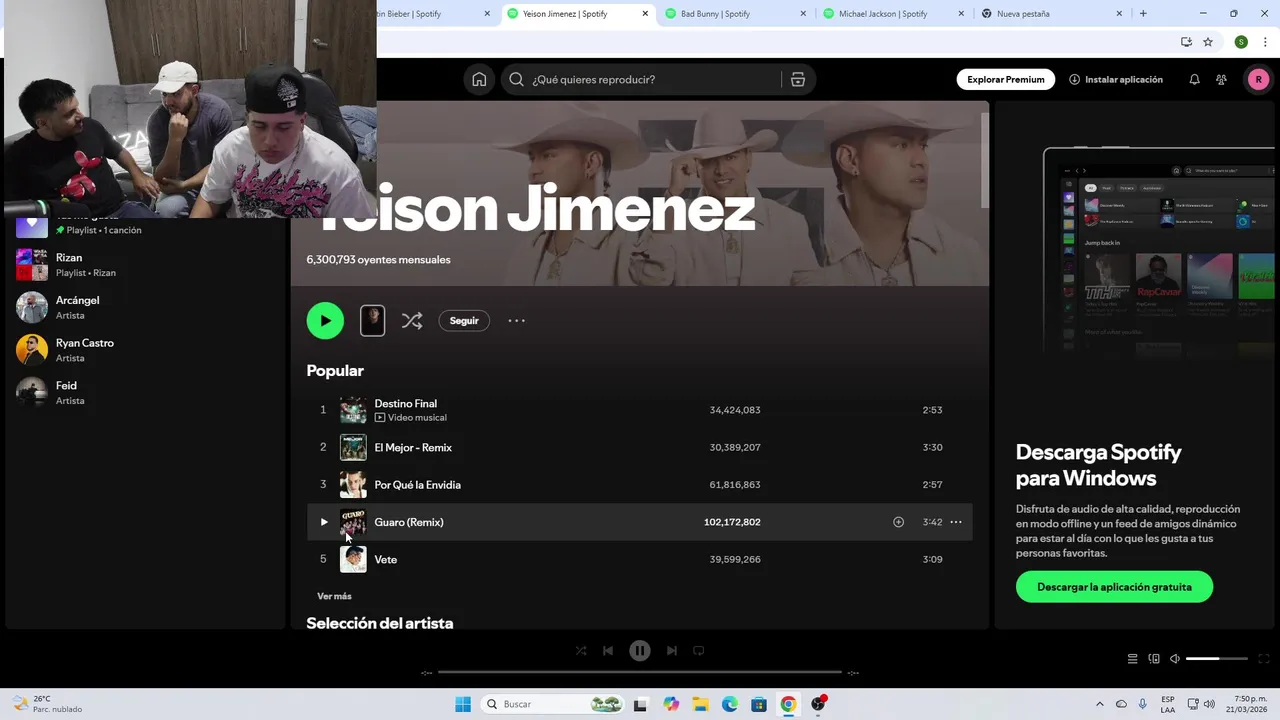The width and height of the screenshot is (1280, 720).
Task: Show hidden system tray icons
Action: click(x=1100, y=704)
